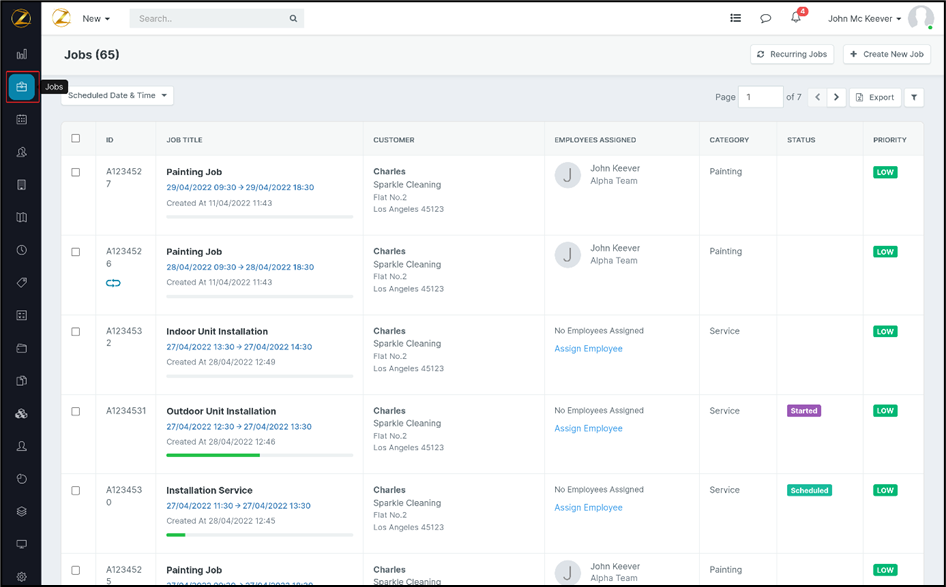Click the list view icon in top bar
This screenshot has height=587, width=946.
click(x=735, y=18)
